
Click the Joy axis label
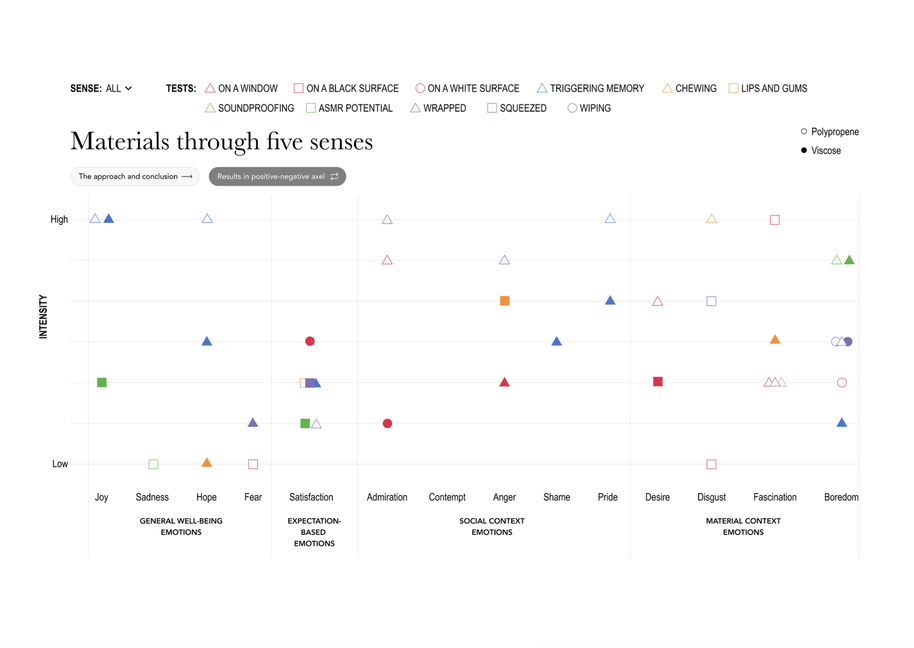101,497
